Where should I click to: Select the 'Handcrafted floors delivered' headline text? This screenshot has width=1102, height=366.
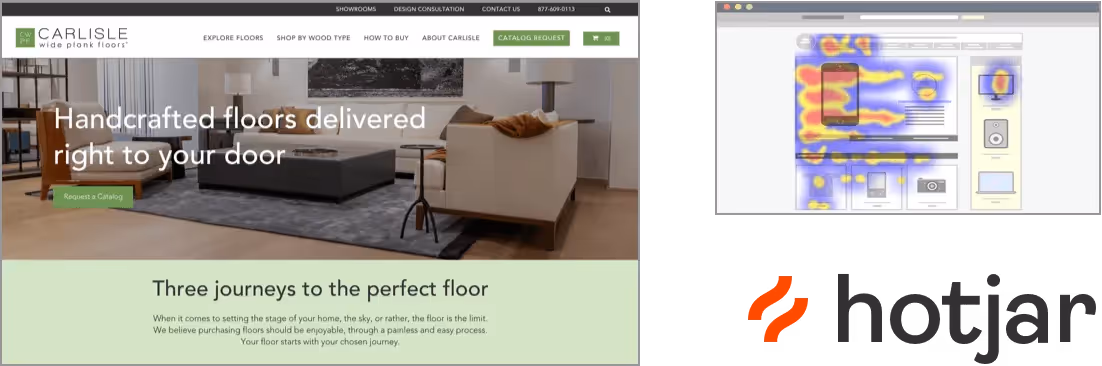pos(240,118)
